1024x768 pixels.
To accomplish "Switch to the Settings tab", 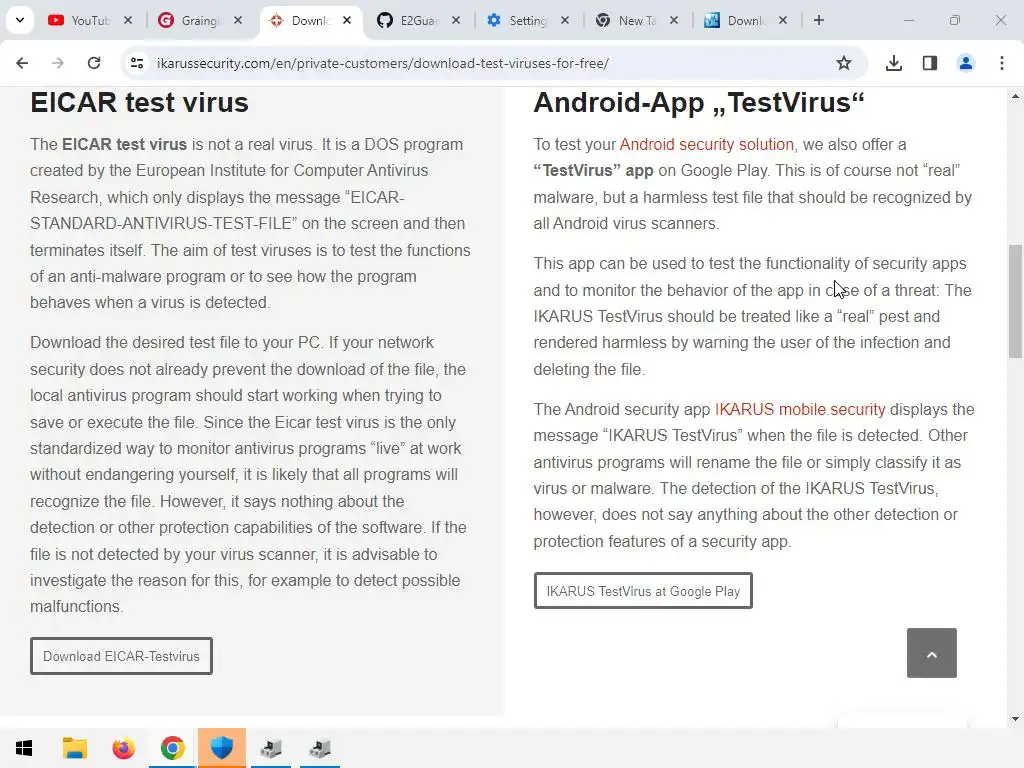I will [x=517, y=21].
